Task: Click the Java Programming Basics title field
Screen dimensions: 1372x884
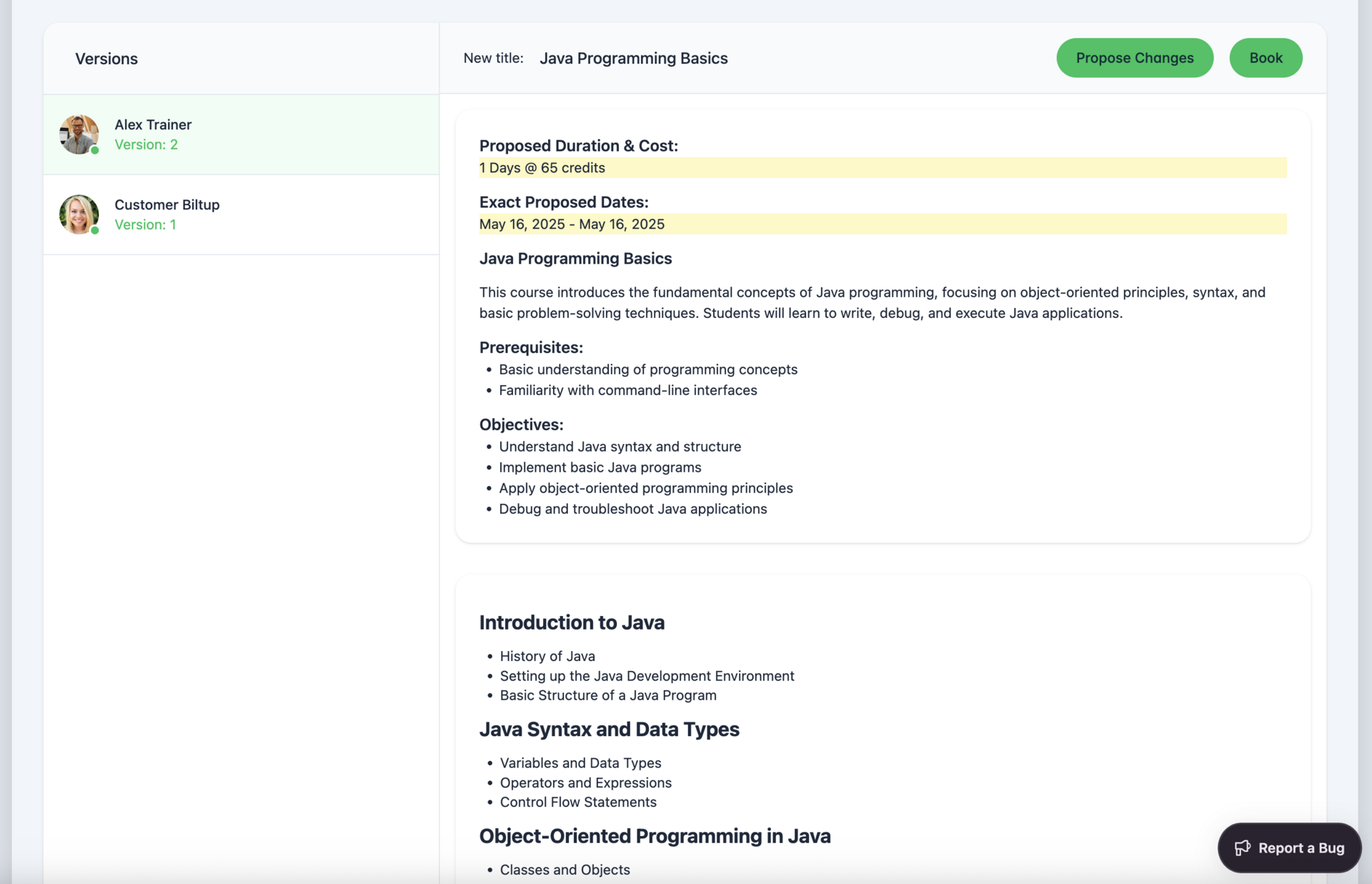Action: tap(633, 59)
